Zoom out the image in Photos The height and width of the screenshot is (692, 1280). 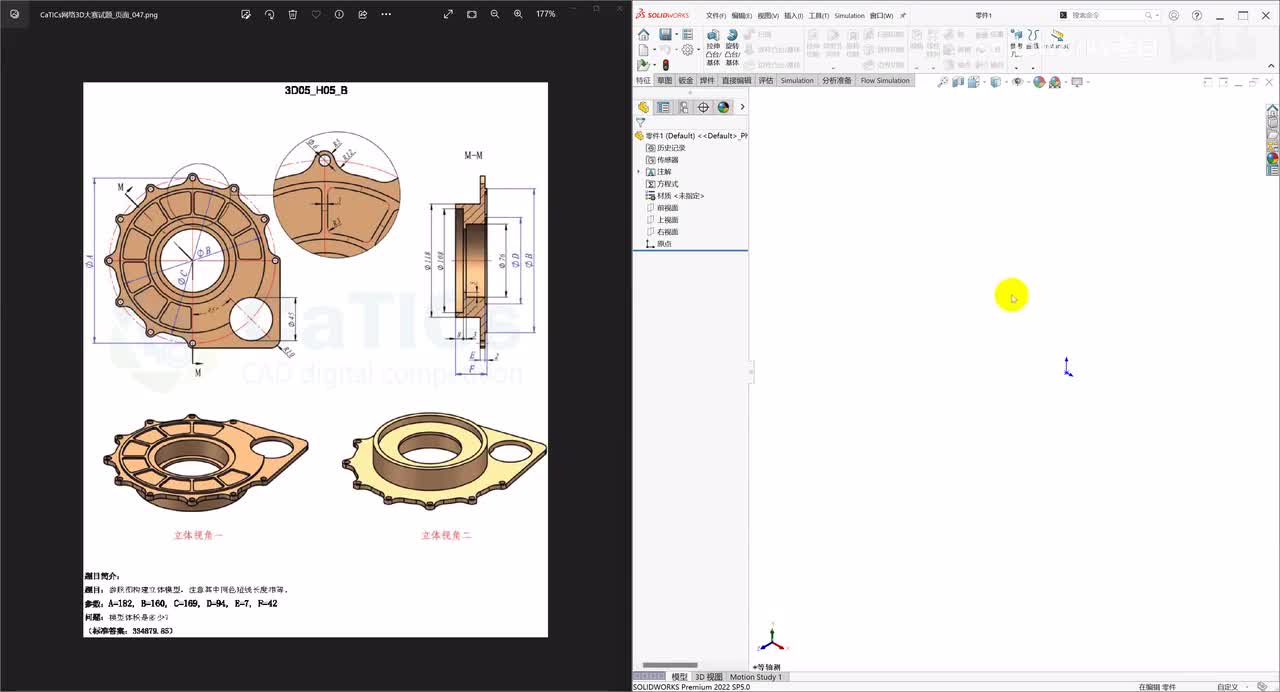(x=495, y=14)
